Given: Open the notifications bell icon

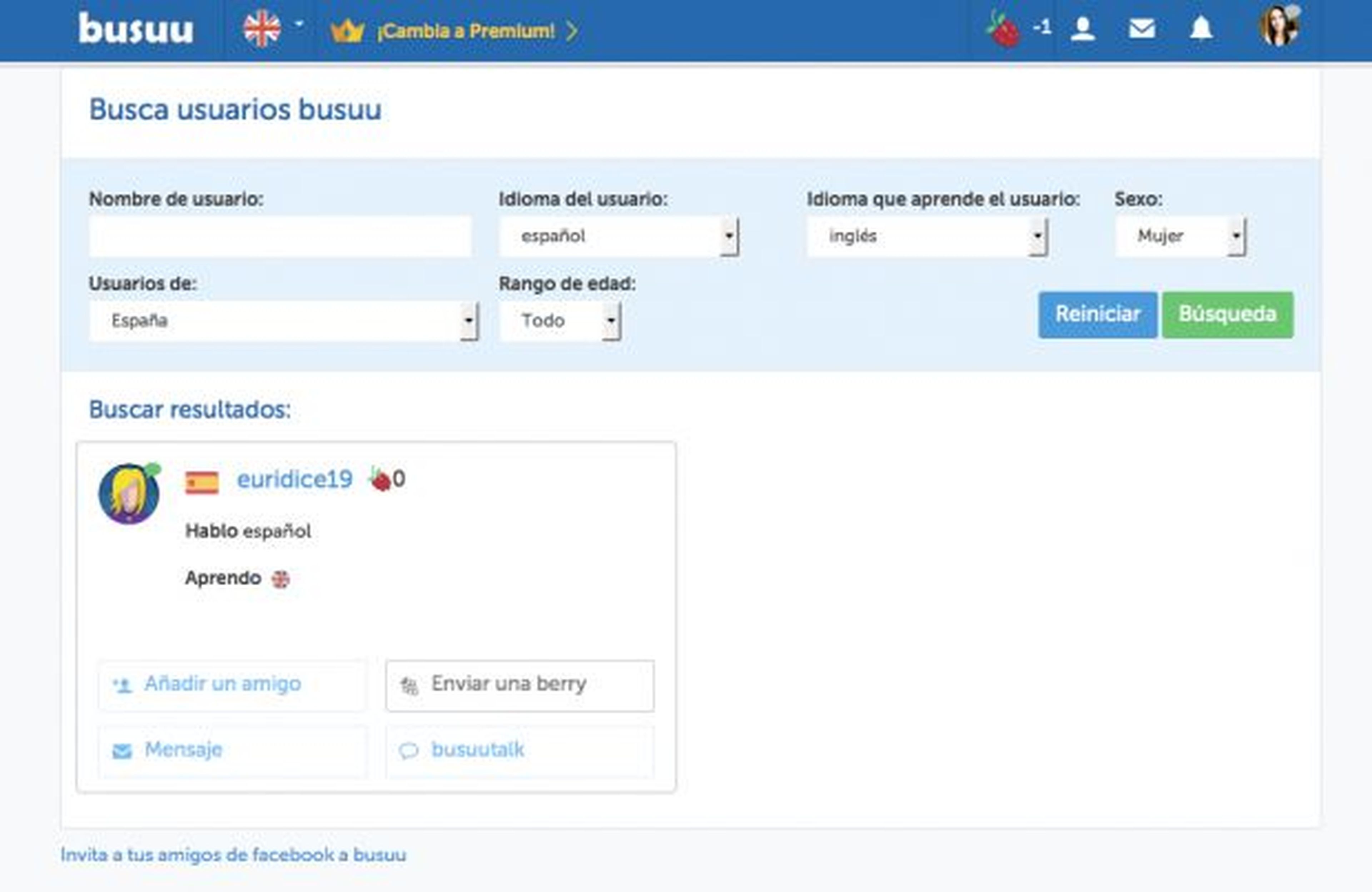Looking at the screenshot, I should point(1201,29).
